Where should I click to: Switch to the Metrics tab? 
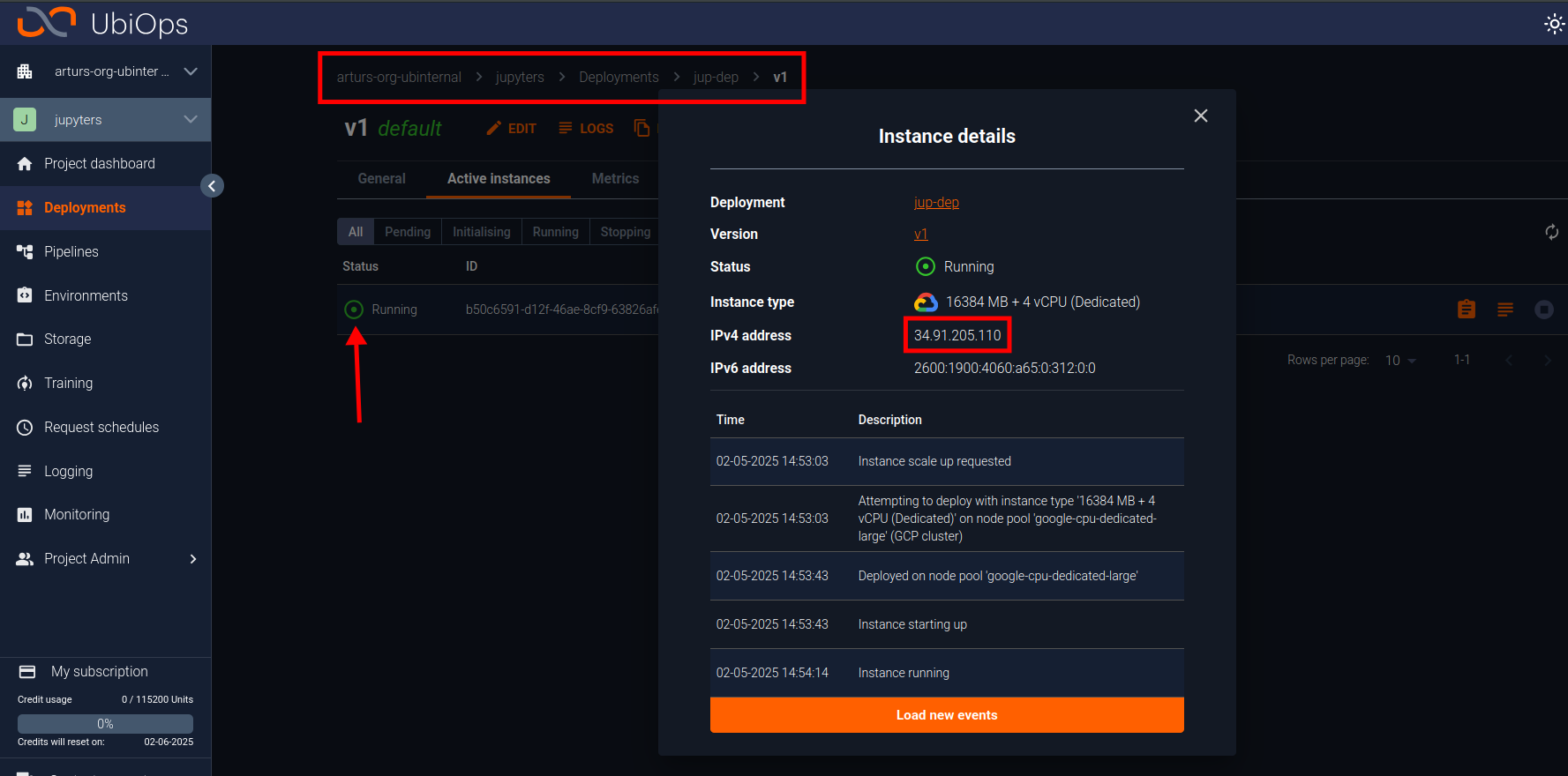615,179
